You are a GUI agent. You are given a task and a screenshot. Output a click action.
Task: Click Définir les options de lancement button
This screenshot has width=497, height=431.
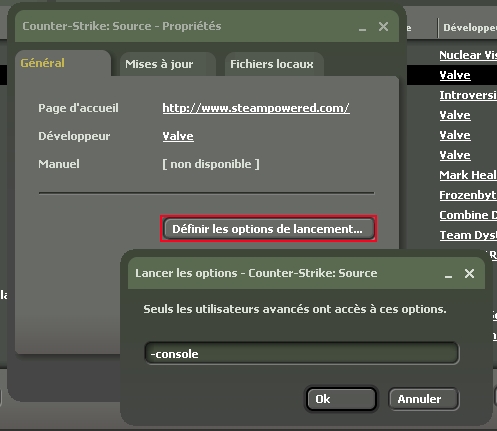pos(269,229)
